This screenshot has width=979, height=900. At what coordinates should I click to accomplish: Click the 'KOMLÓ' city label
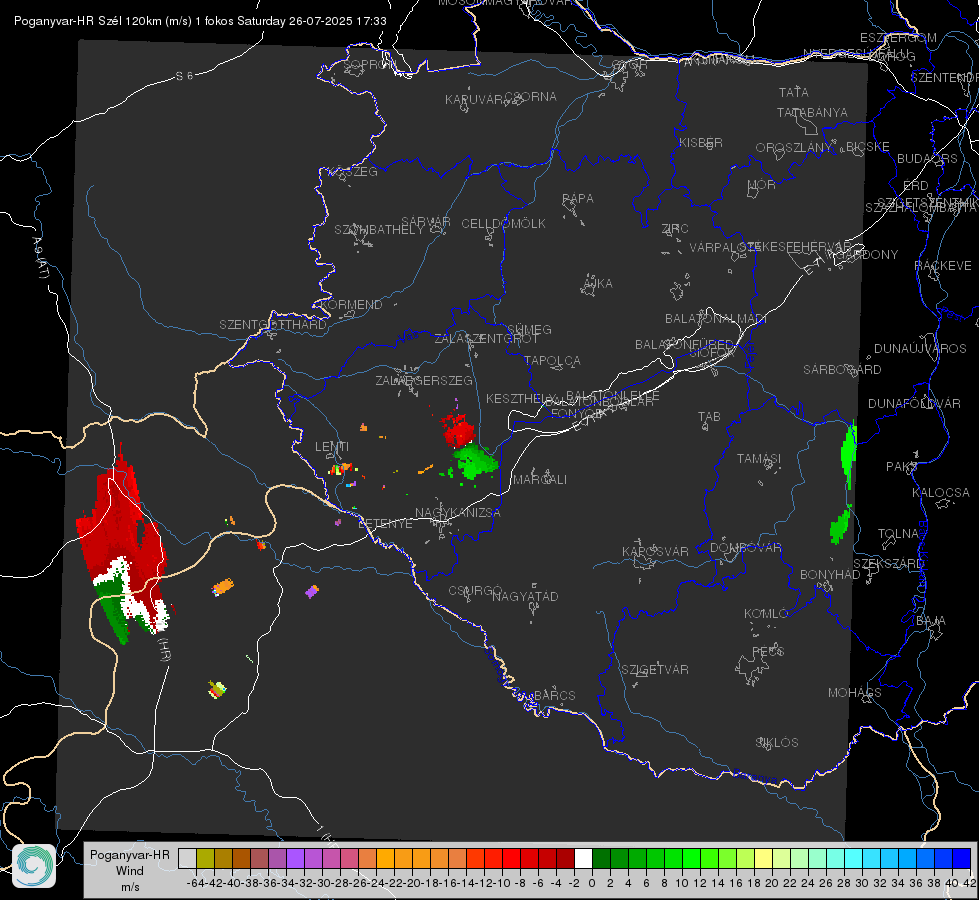point(766,614)
